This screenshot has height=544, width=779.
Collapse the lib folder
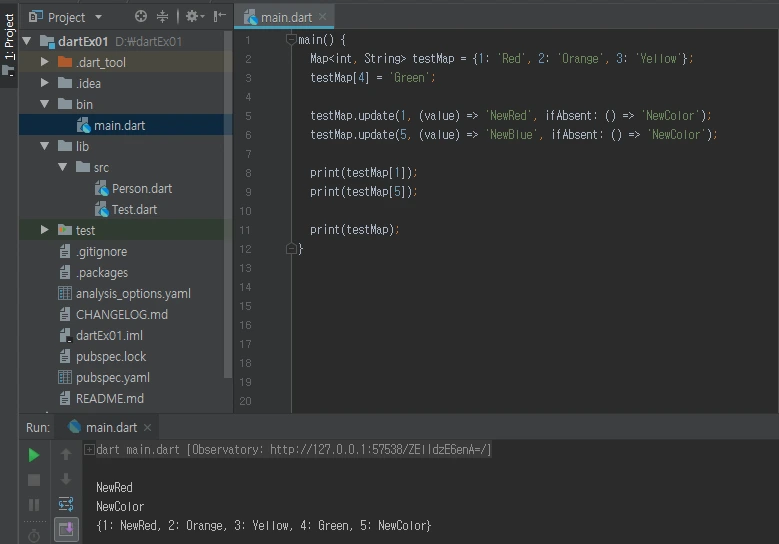(45, 146)
